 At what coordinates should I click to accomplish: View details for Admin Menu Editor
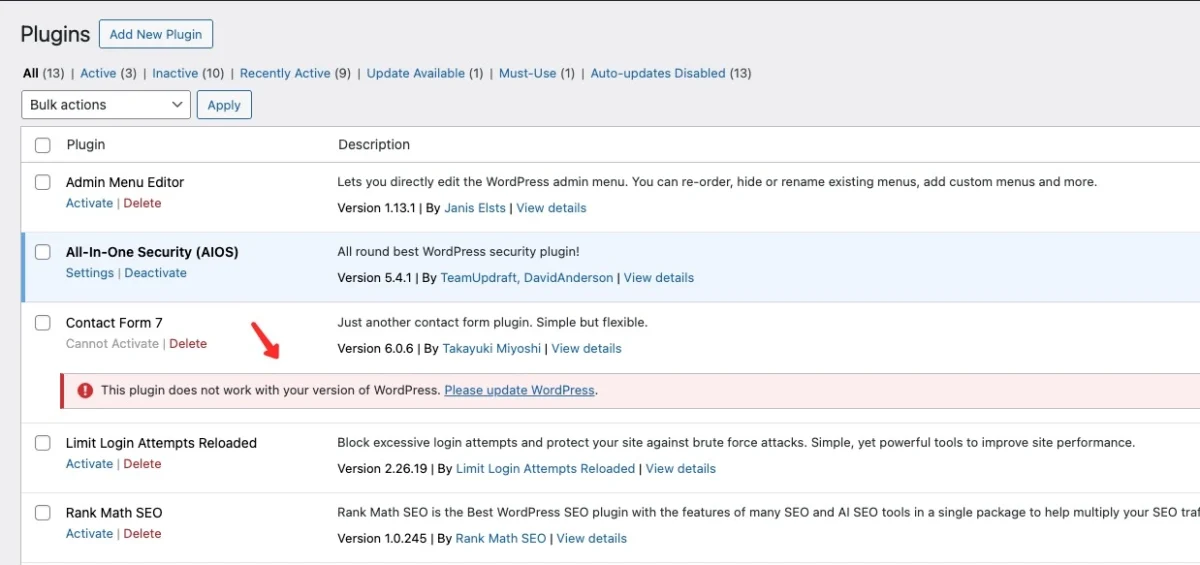coord(551,208)
